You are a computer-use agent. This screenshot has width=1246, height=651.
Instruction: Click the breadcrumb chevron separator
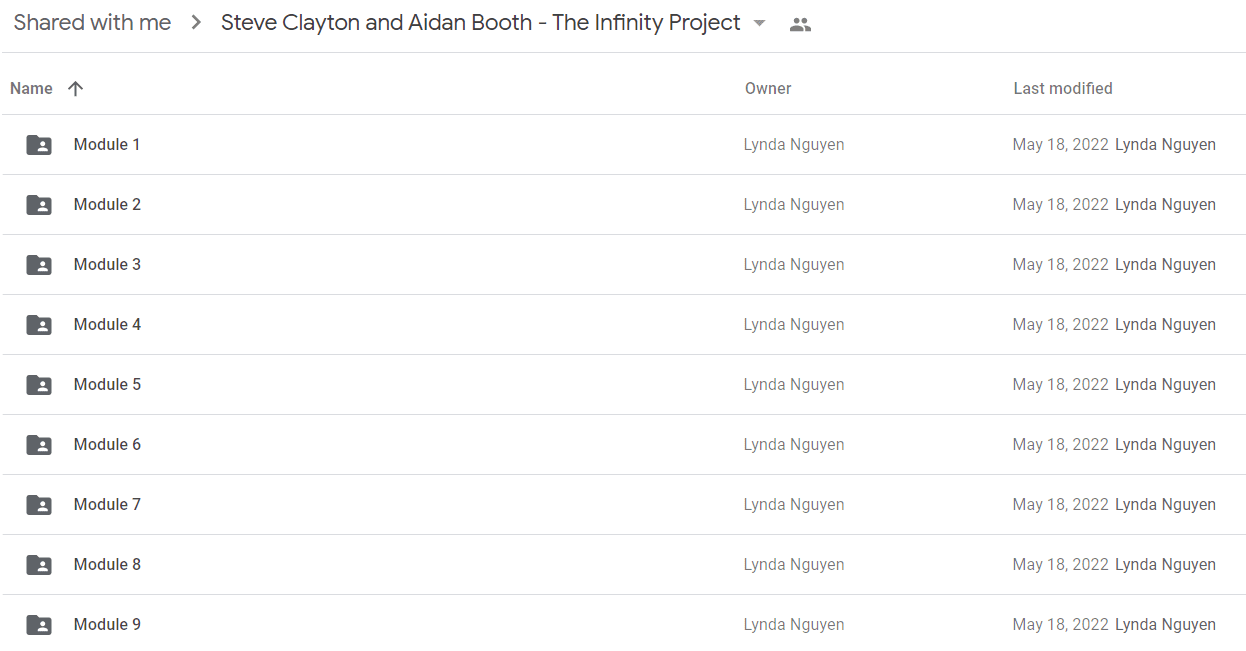pos(196,23)
